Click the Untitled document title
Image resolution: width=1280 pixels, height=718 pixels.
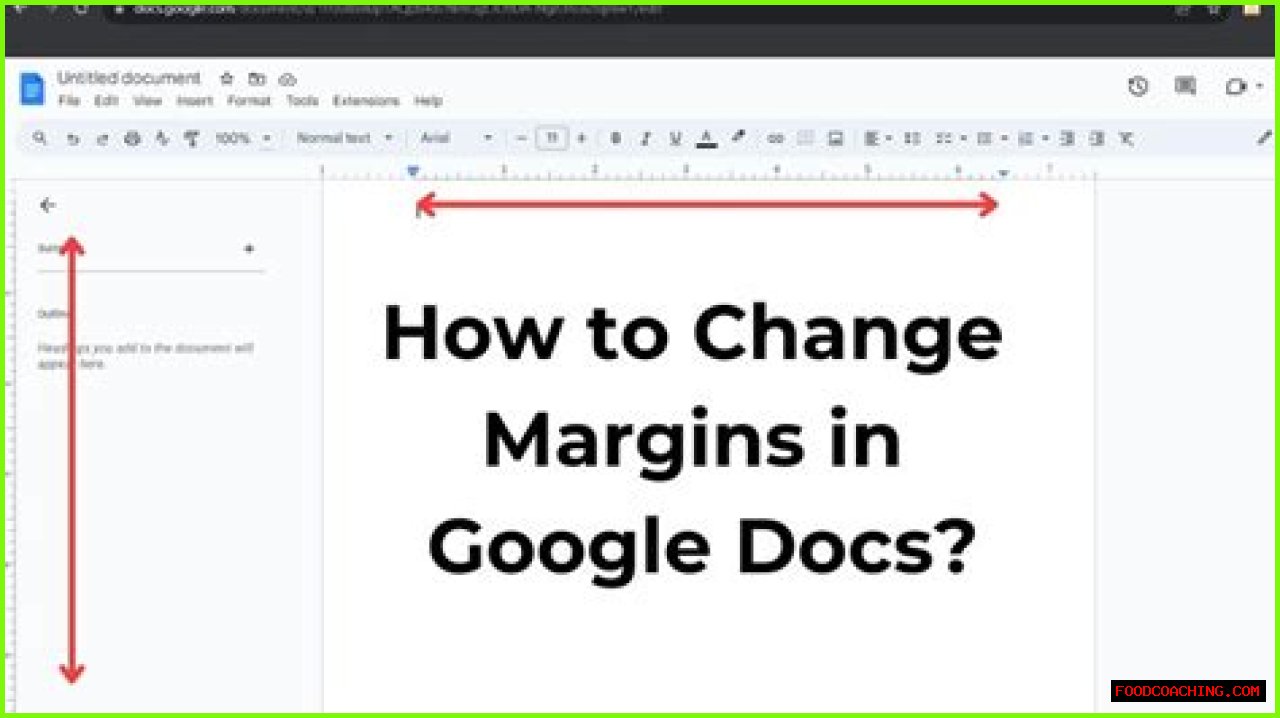click(129, 78)
